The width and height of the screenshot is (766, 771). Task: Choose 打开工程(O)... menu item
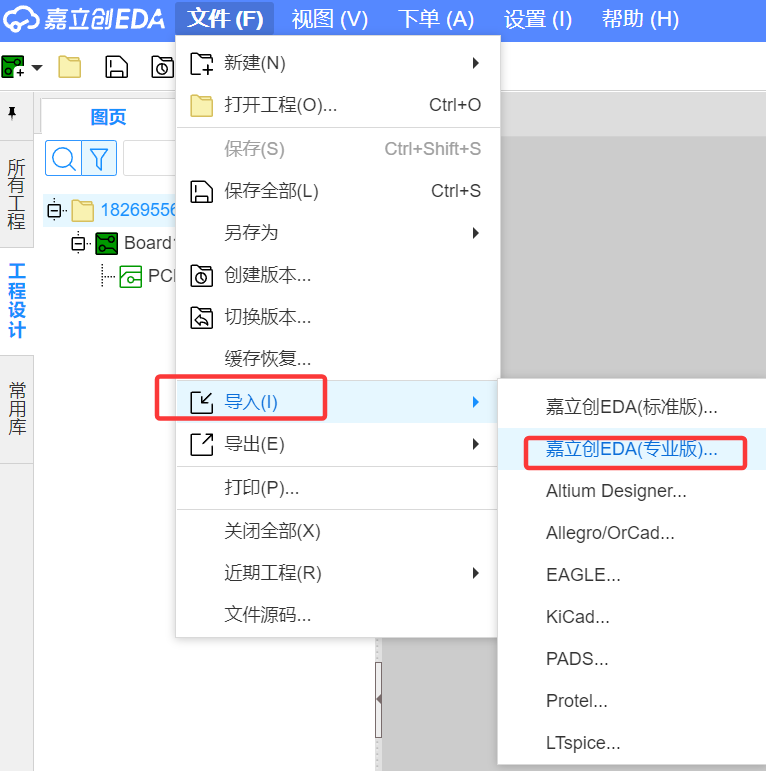pyautogui.click(x=337, y=105)
